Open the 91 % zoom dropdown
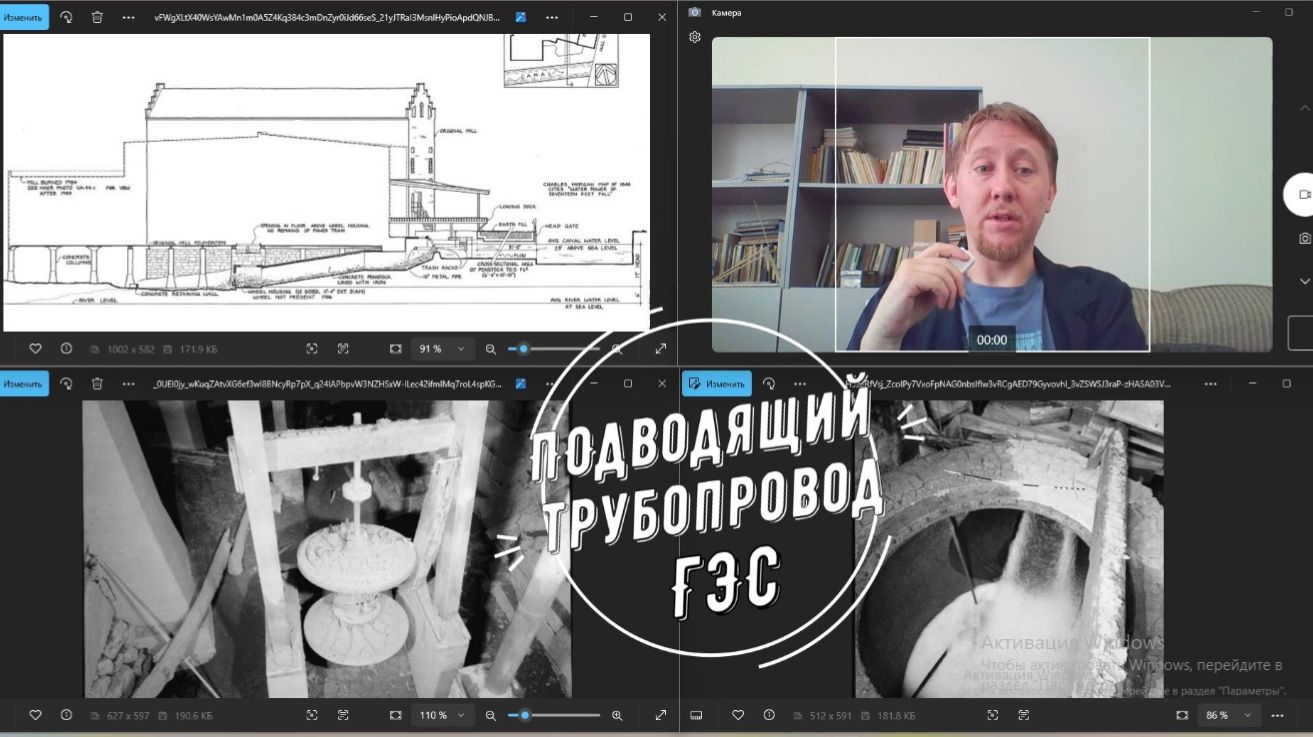This screenshot has width=1313, height=737. click(441, 349)
